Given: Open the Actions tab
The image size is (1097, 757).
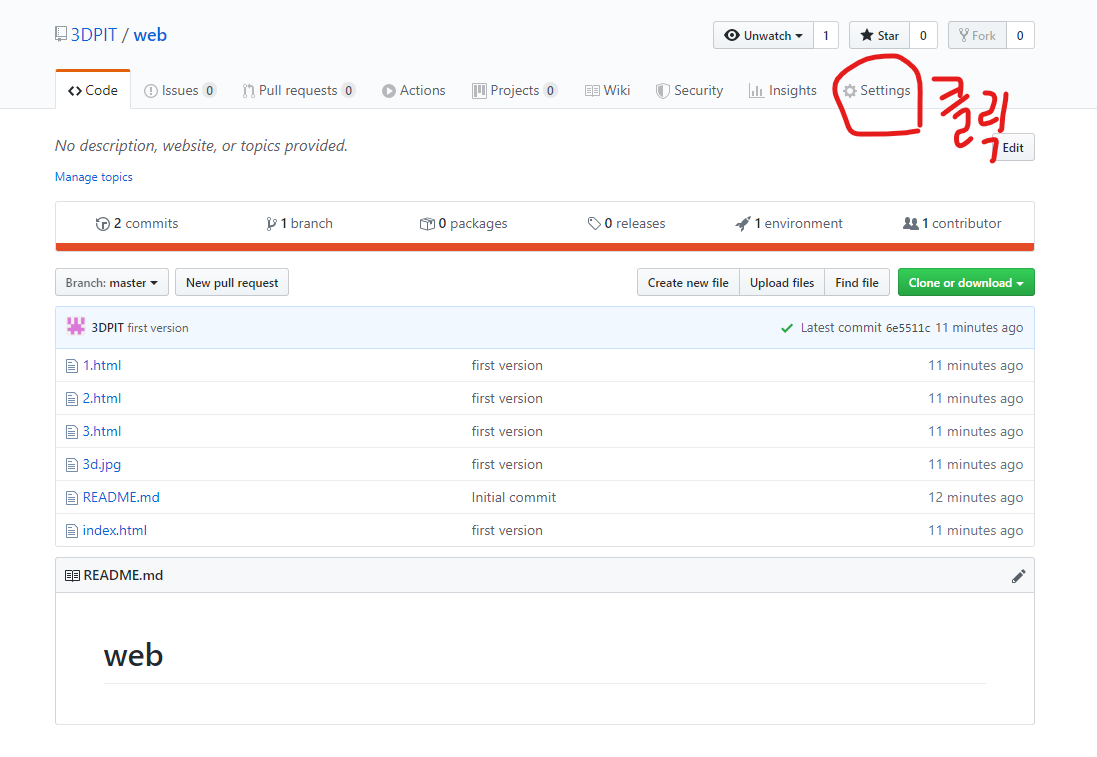Looking at the screenshot, I should coord(413,90).
